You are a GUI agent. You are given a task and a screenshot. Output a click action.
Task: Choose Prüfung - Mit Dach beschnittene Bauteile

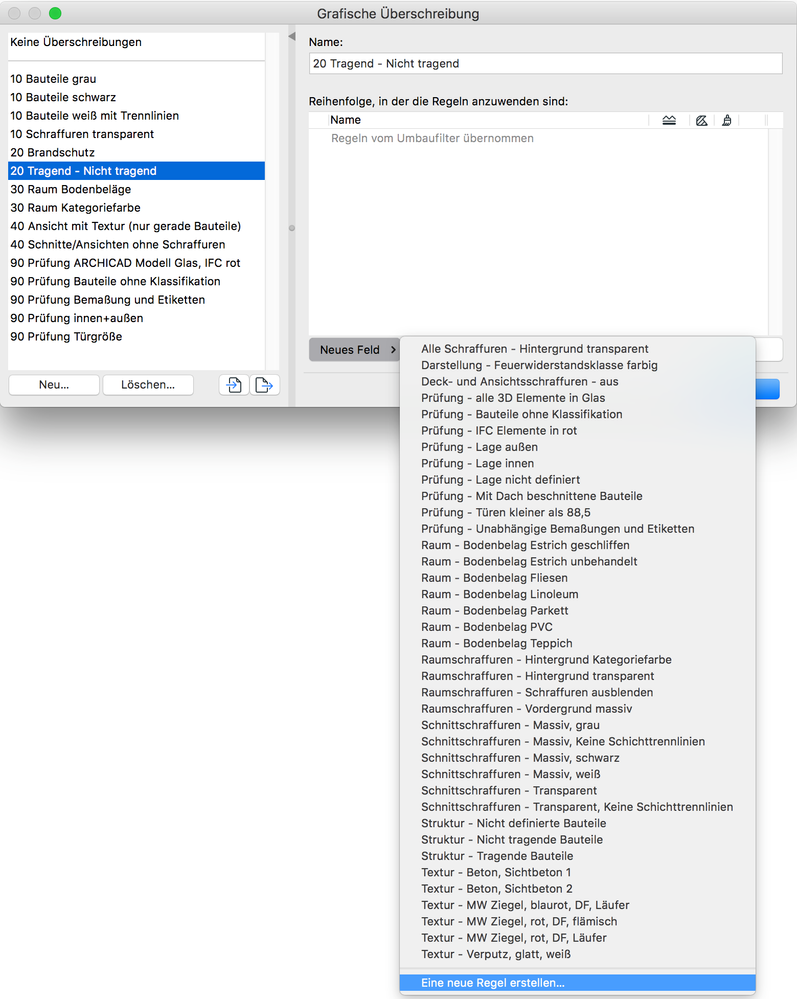point(531,496)
